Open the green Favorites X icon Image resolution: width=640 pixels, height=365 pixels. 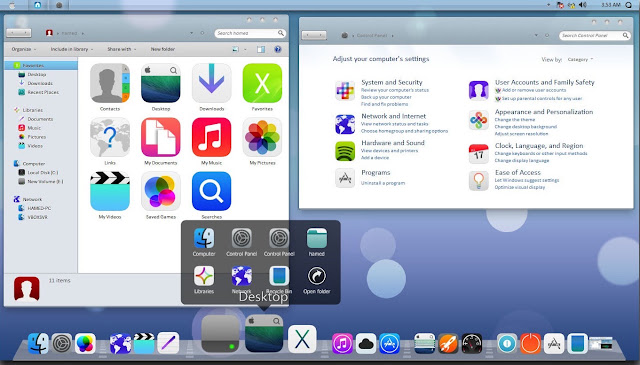[x=262, y=83]
